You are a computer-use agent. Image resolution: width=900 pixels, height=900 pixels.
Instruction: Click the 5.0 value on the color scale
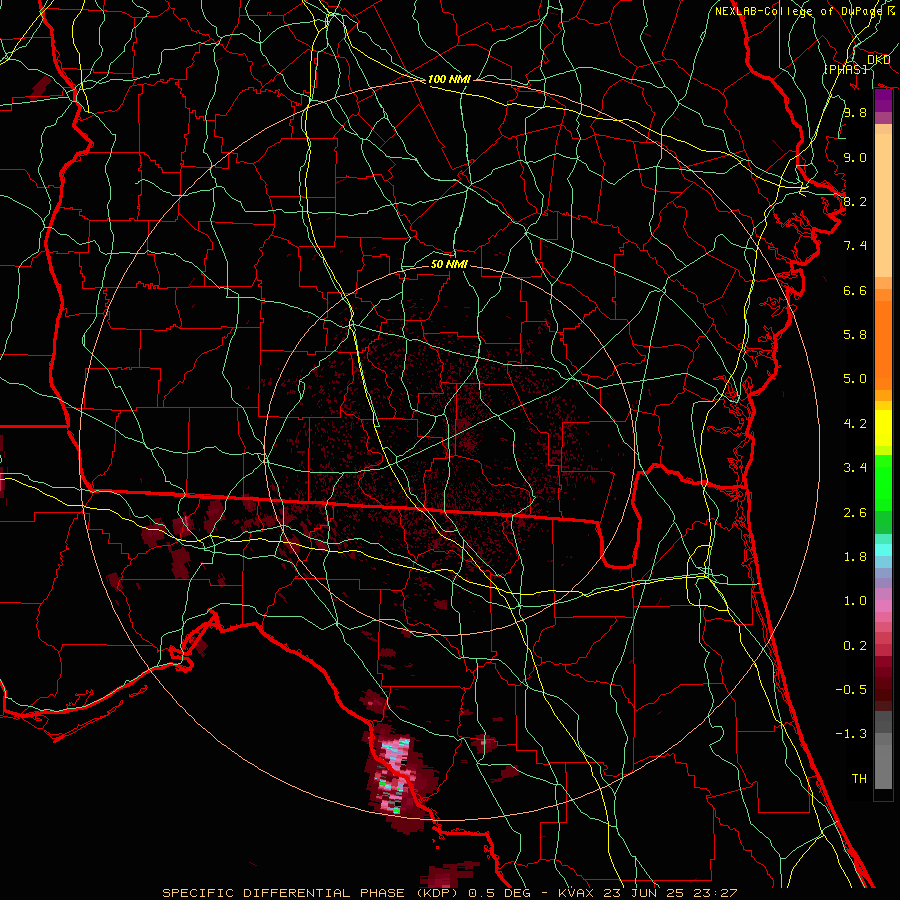point(855,379)
